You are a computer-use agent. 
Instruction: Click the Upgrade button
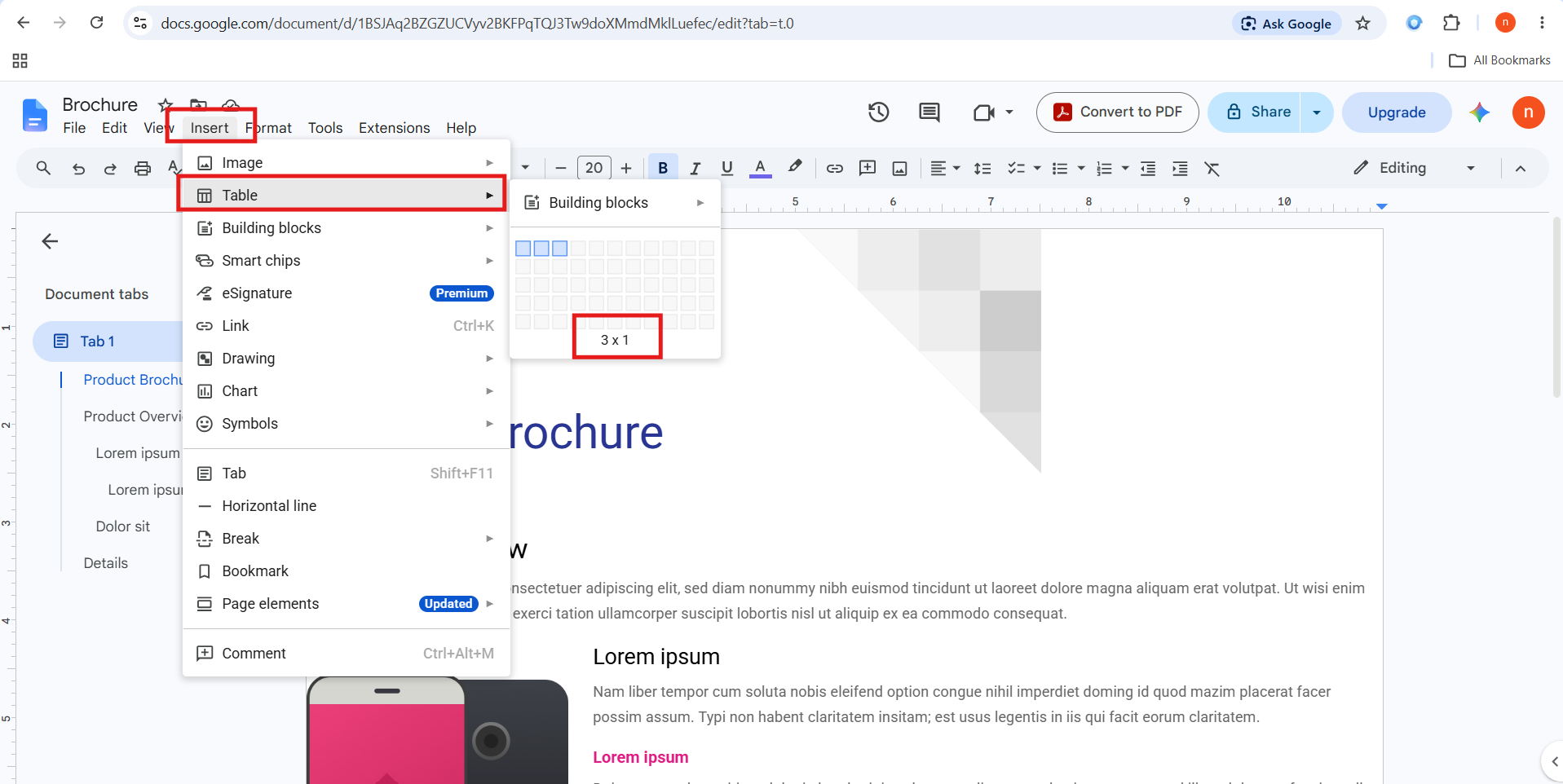(x=1397, y=112)
